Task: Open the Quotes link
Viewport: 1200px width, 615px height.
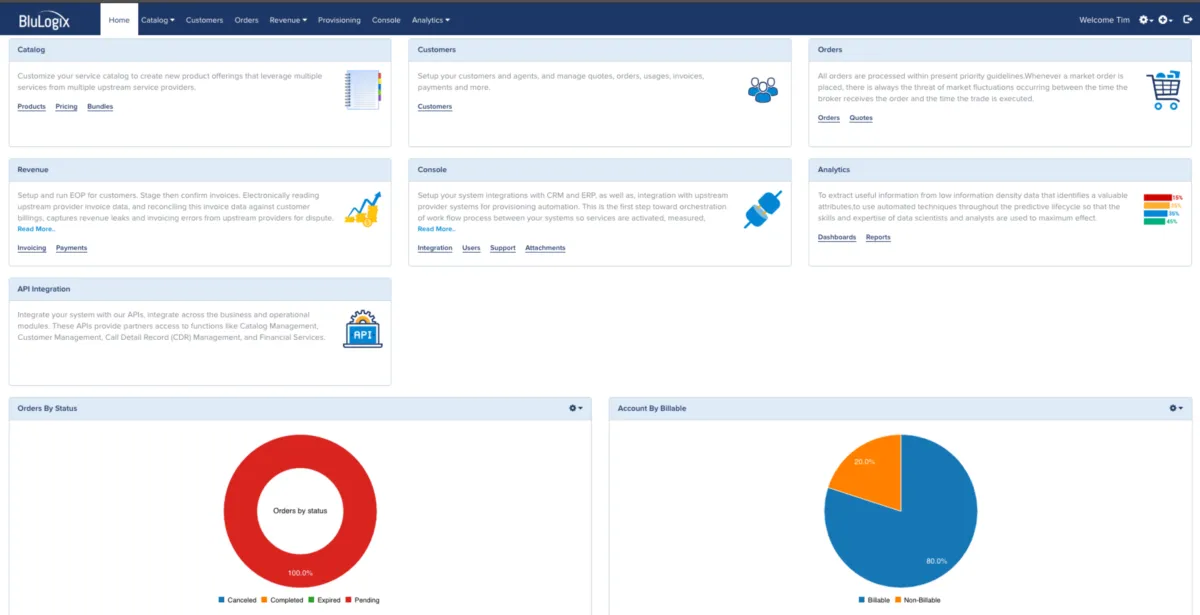Action: tap(861, 118)
